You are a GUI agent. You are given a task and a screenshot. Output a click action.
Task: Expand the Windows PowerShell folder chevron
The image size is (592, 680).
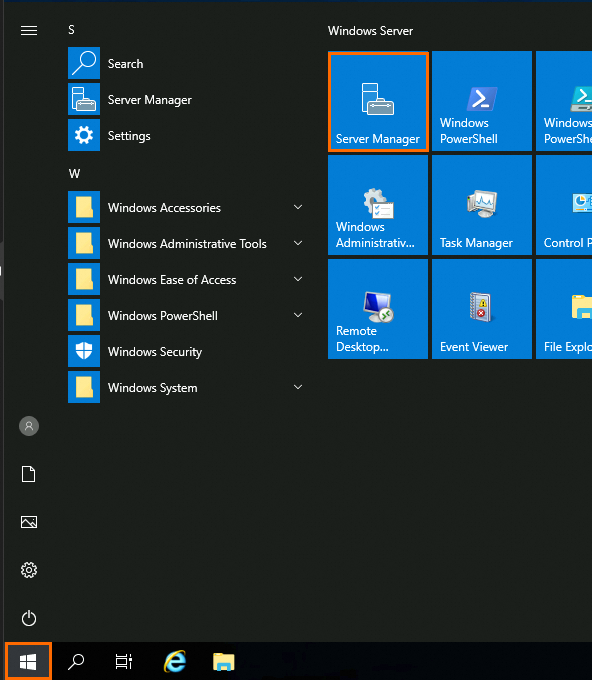coord(298,315)
